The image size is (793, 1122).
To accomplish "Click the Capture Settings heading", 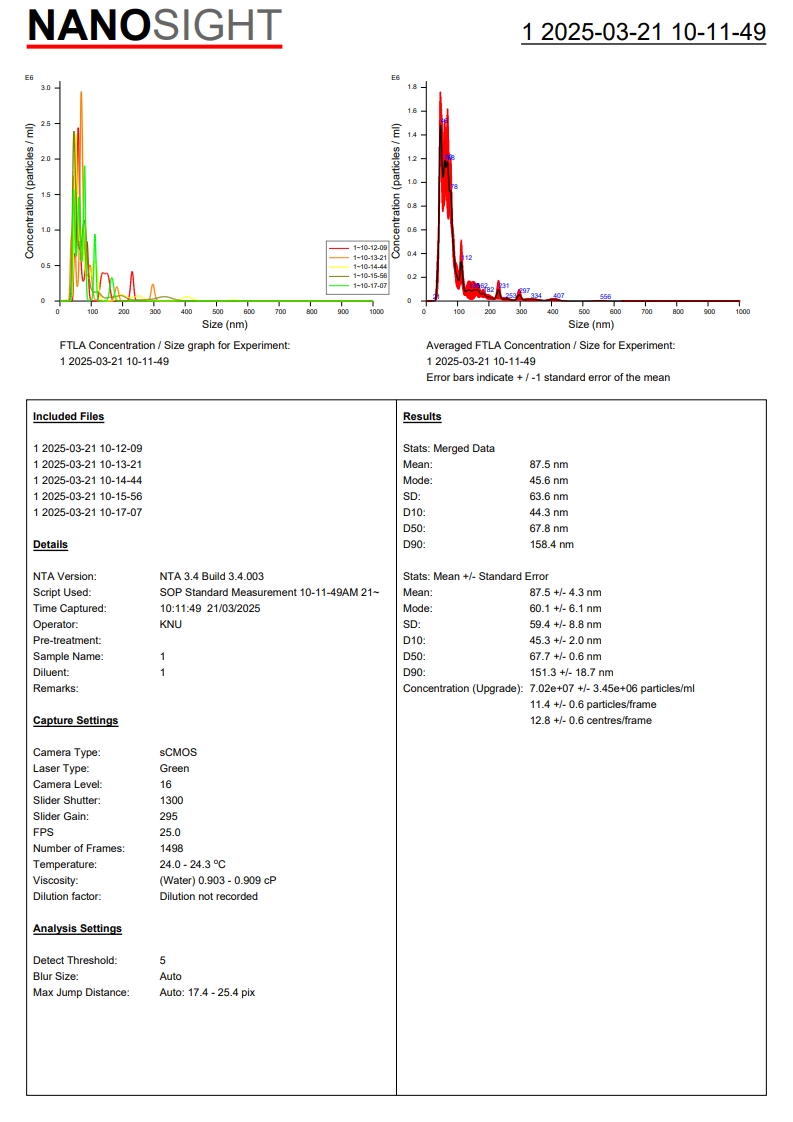I will point(75,721).
